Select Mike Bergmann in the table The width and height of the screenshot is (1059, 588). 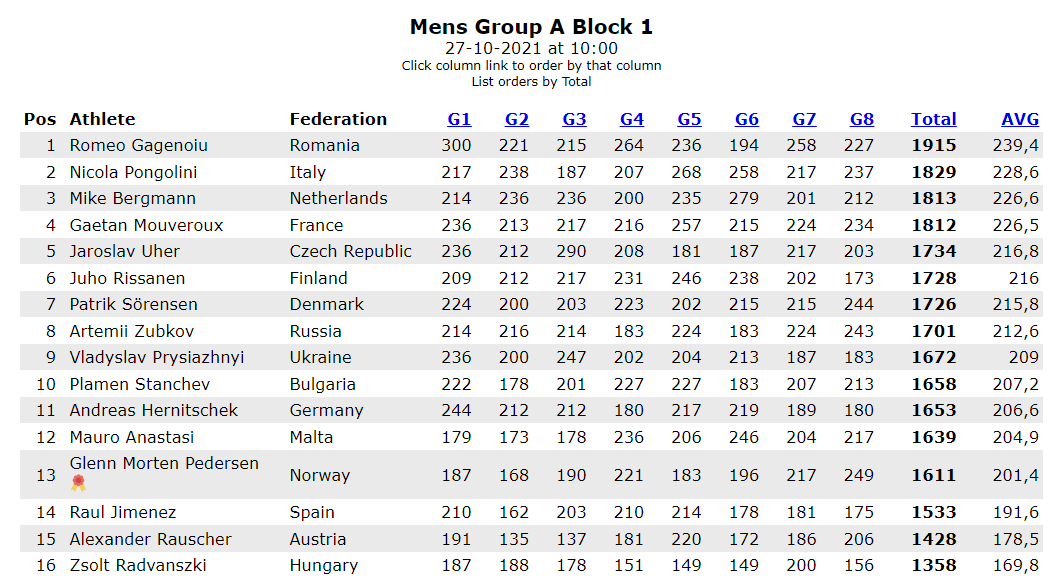click(x=132, y=199)
